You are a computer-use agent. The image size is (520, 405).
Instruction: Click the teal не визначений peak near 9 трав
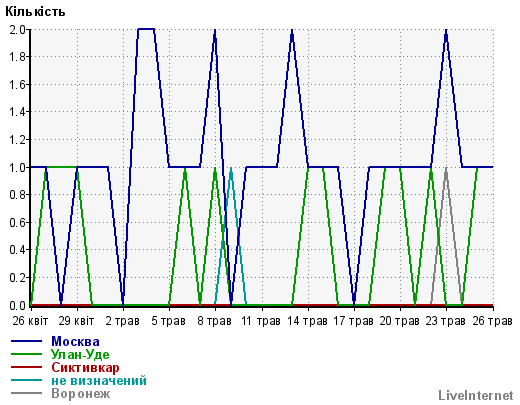point(231,169)
